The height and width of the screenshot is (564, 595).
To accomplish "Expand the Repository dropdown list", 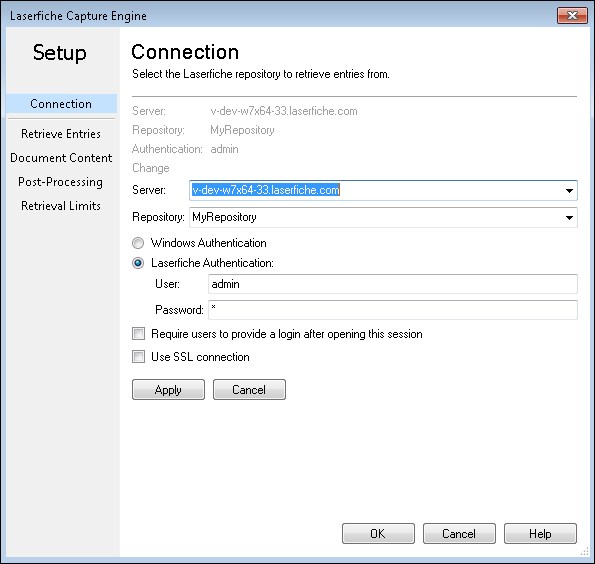I will coord(569,217).
